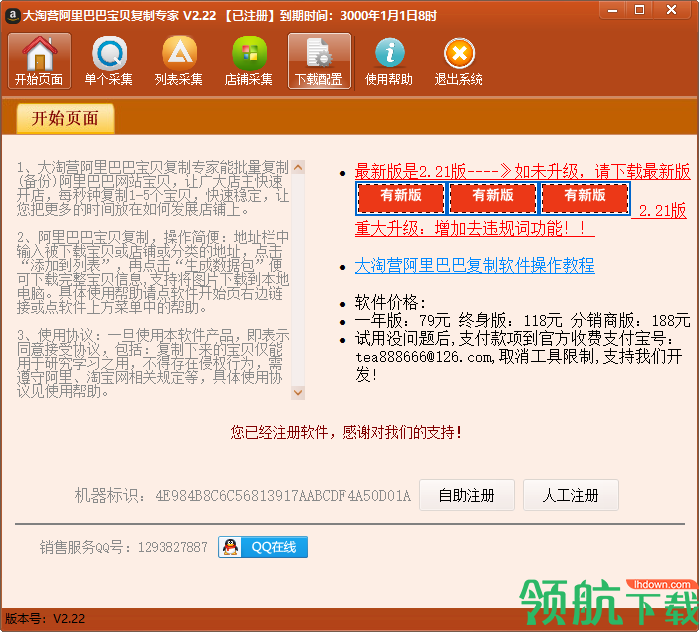
Task: Switch to the 开始页面 tab
Action: (x=65, y=119)
